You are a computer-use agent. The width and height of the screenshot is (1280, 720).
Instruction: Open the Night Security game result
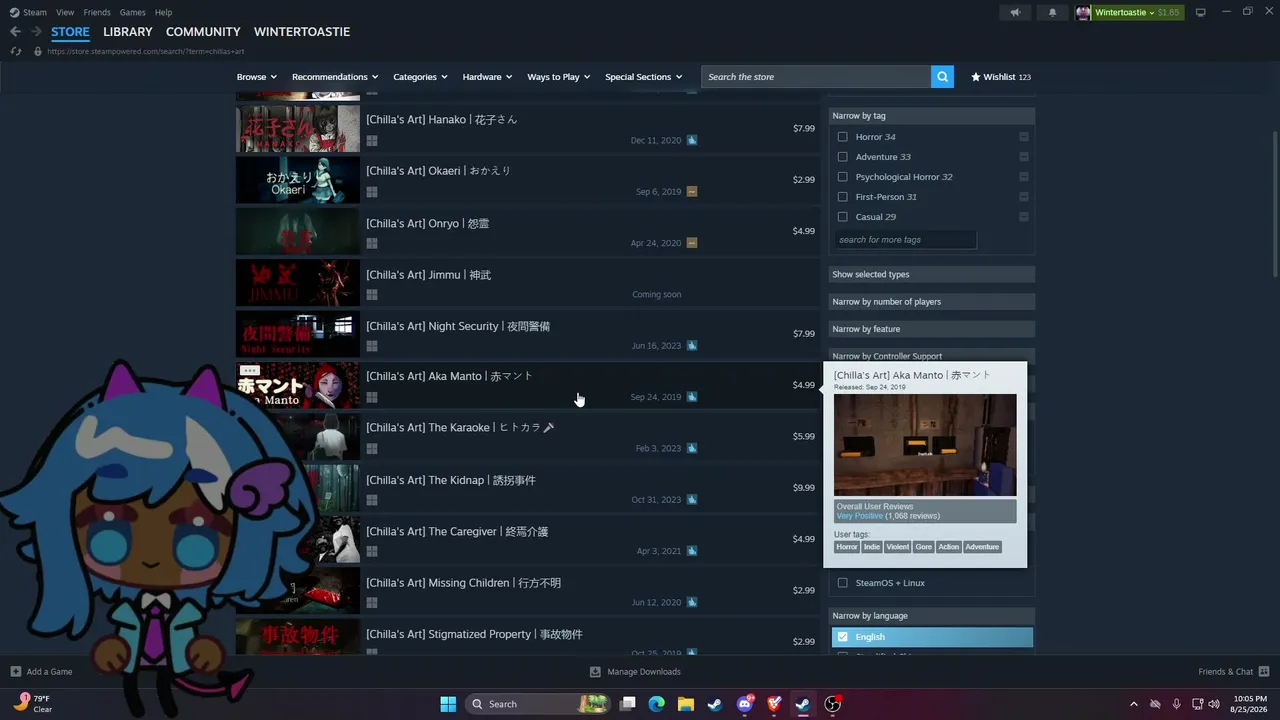click(528, 335)
